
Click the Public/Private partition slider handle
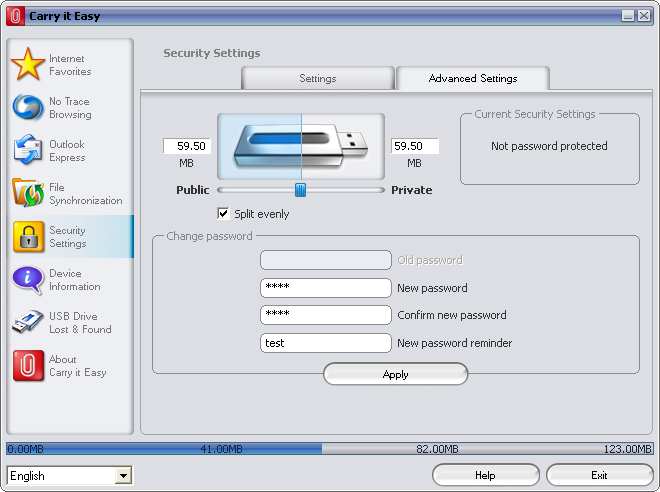(x=301, y=190)
